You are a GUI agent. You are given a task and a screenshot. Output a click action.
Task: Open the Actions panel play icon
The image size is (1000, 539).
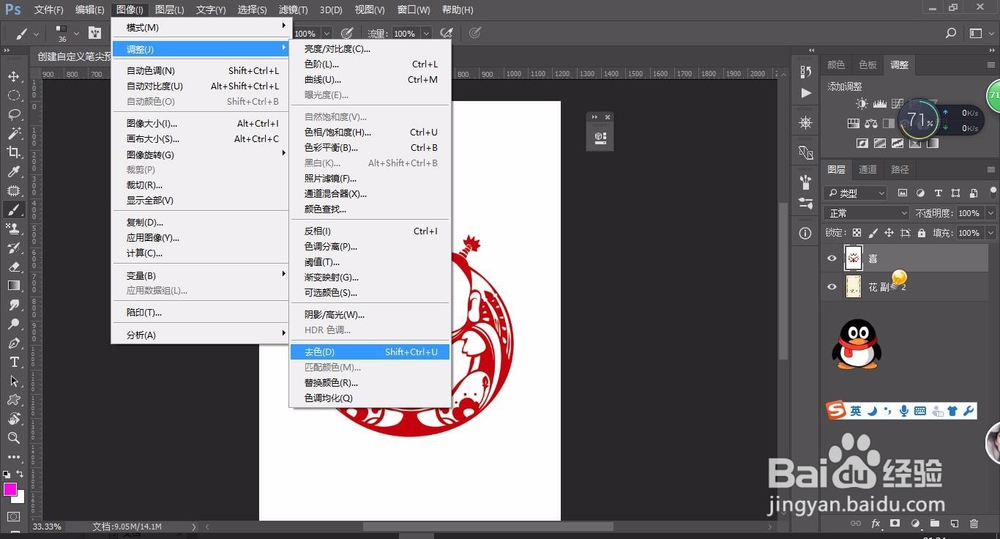pyautogui.click(x=805, y=93)
